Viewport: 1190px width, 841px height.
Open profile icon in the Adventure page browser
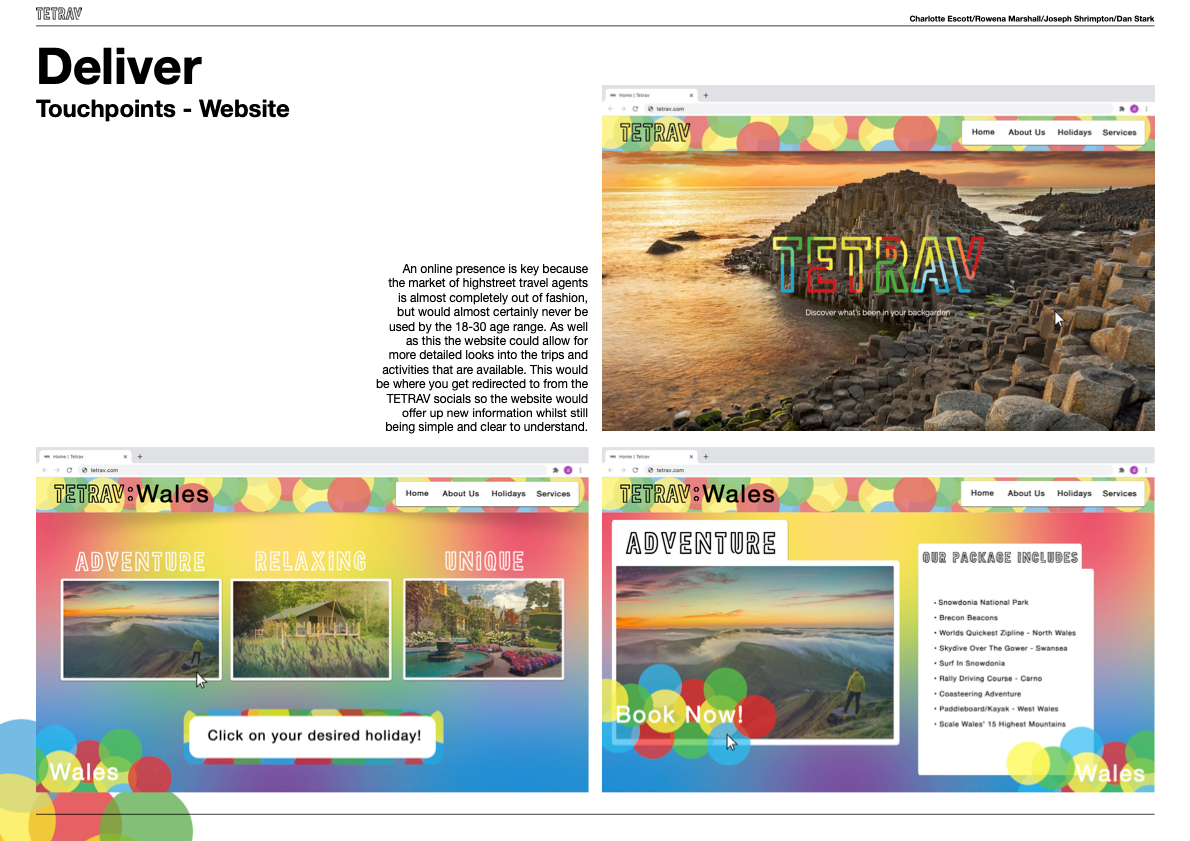point(1134,471)
